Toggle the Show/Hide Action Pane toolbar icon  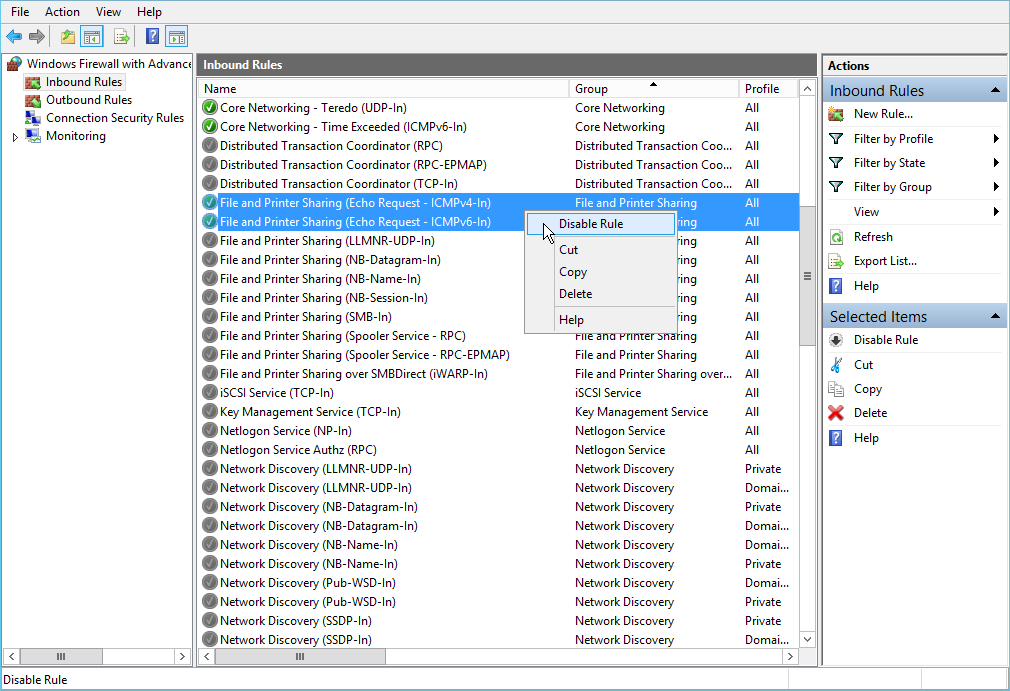(176, 37)
